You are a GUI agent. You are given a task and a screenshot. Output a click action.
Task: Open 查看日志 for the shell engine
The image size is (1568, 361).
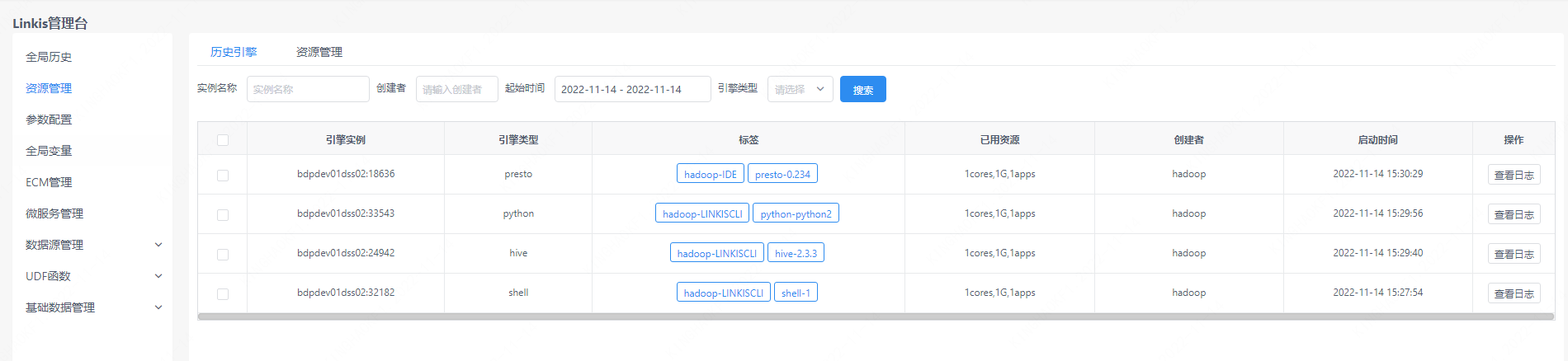1514,293
